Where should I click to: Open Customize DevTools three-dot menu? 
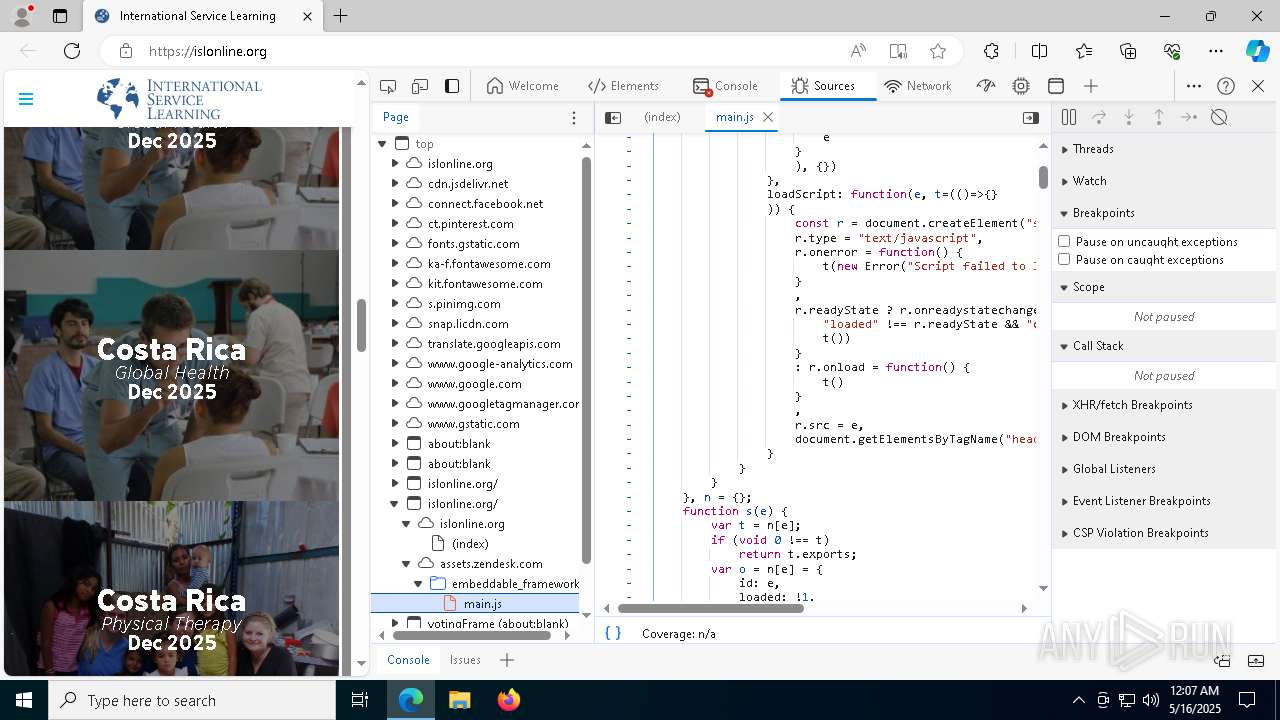click(x=1194, y=86)
